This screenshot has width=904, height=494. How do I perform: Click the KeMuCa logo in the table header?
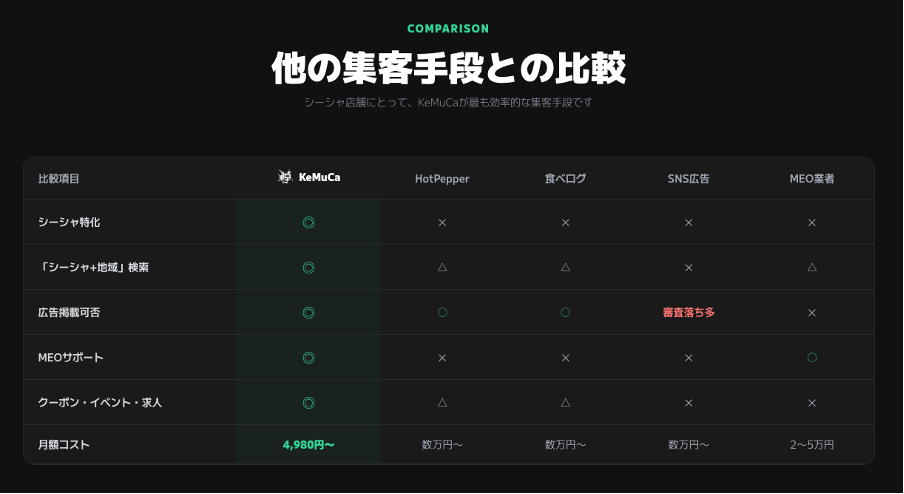pos(308,178)
